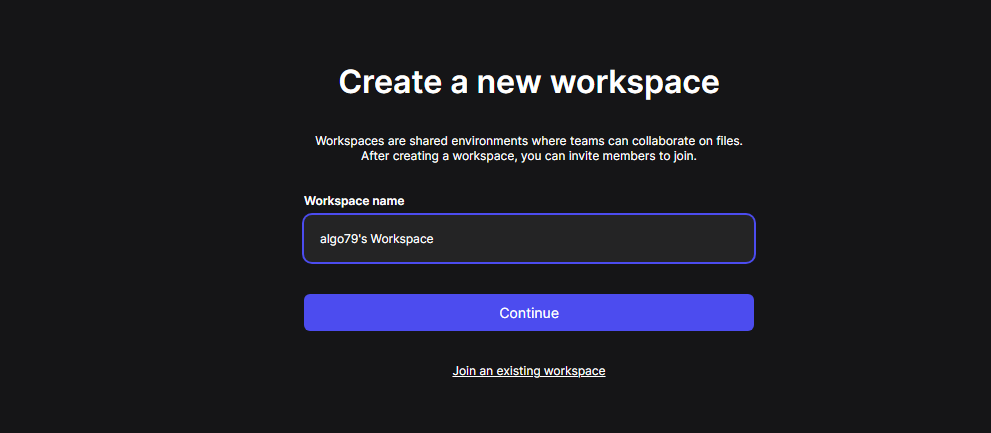This screenshot has width=991, height=433.
Task: Click the line "After creating a workspace..."
Action: [529, 156]
